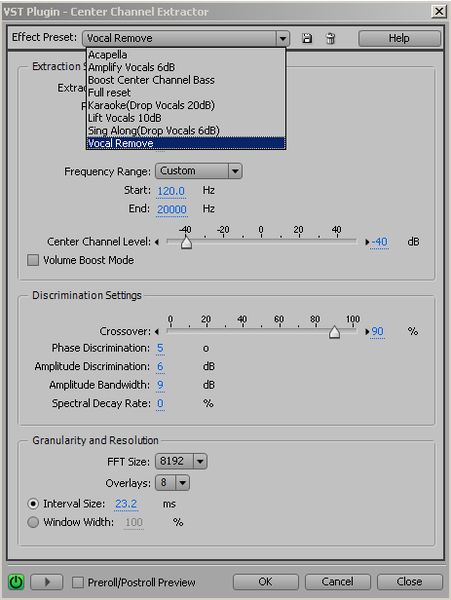The width and height of the screenshot is (451, 600).
Task: Delete preset with trash can icon
Action: 330,38
